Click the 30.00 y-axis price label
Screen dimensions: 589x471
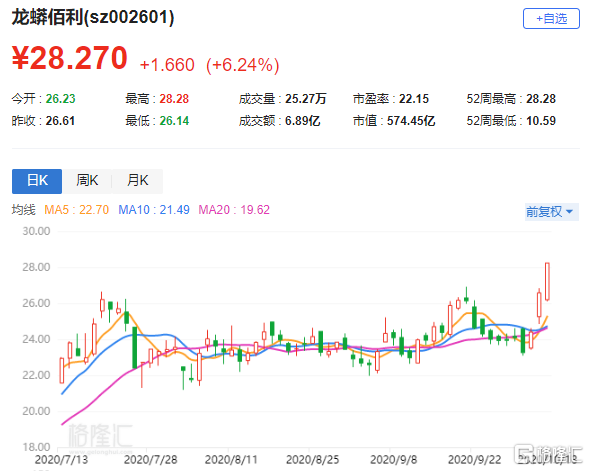click(36, 231)
